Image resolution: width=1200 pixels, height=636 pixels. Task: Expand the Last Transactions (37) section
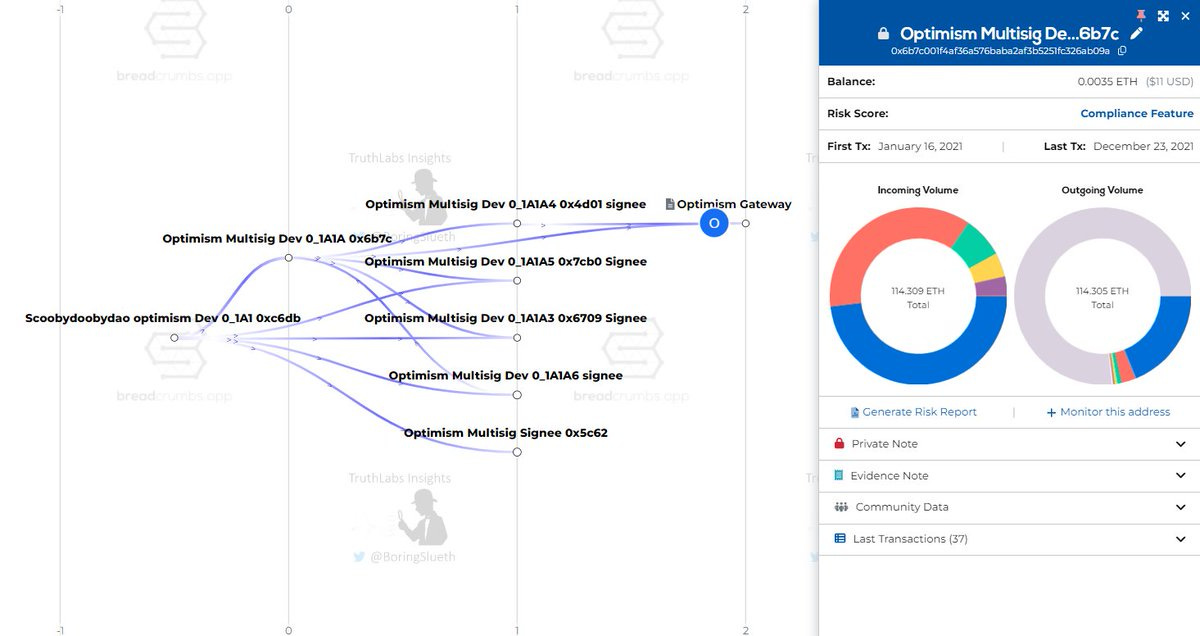click(1009, 539)
